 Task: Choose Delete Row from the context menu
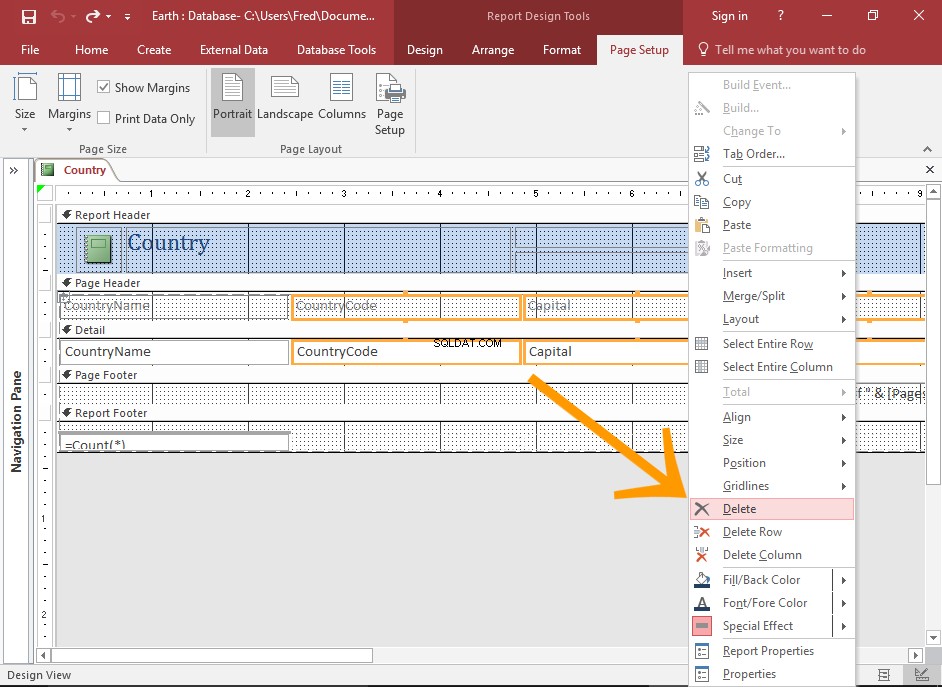click(771, 531)
